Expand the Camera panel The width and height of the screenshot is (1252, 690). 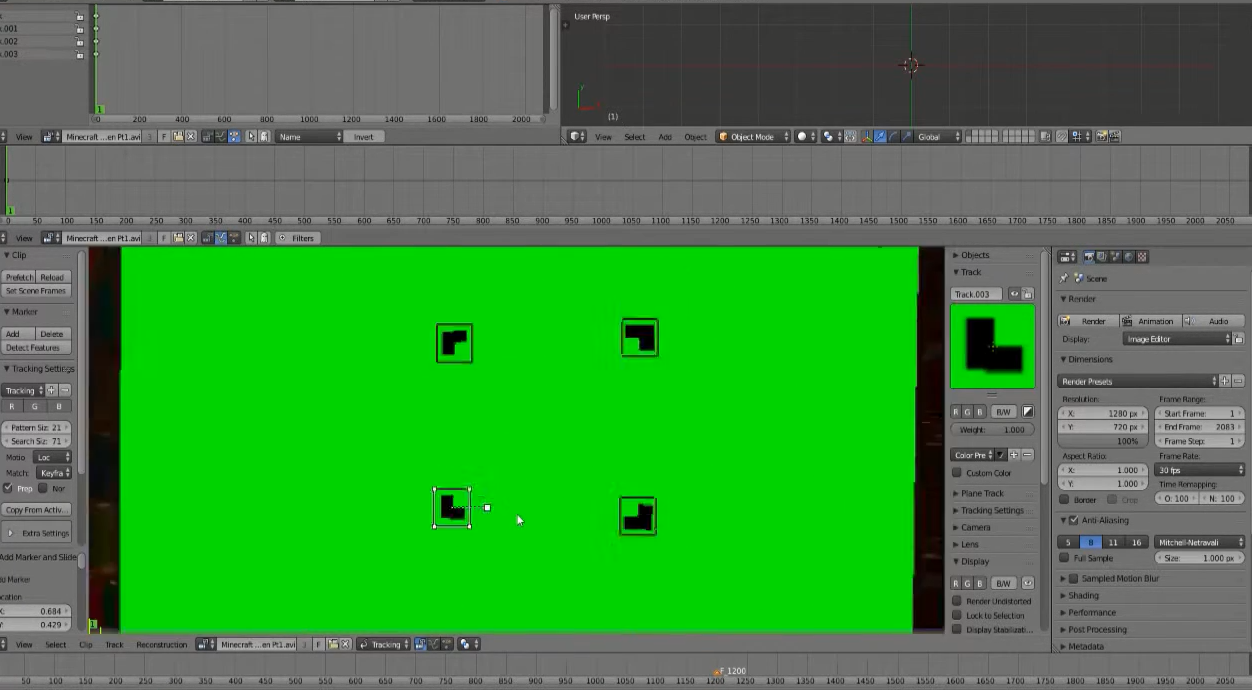(975, 527)
